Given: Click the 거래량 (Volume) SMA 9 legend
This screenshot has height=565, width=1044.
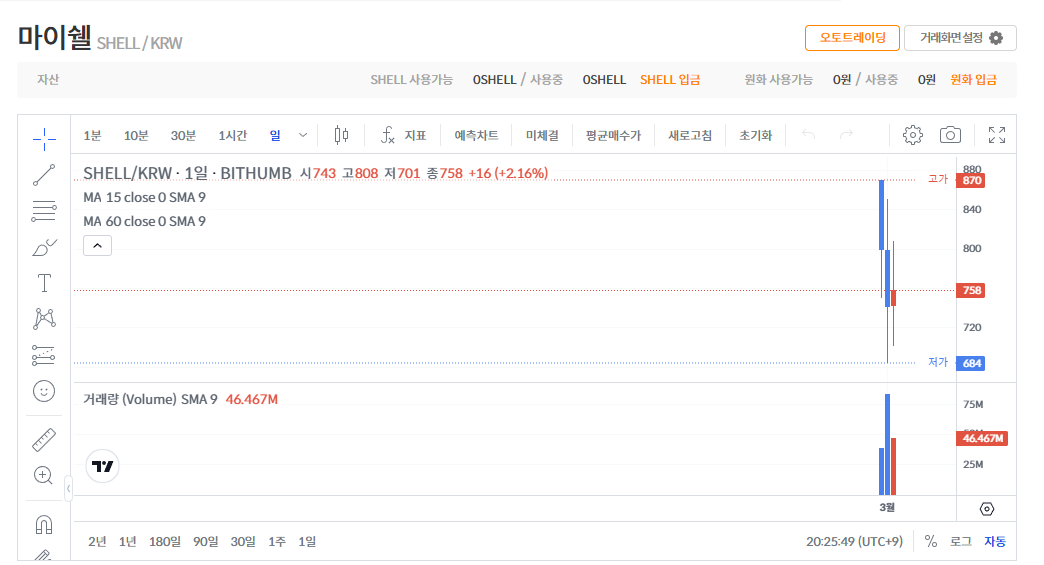Looking at the screenshot, I should point(150,399).
